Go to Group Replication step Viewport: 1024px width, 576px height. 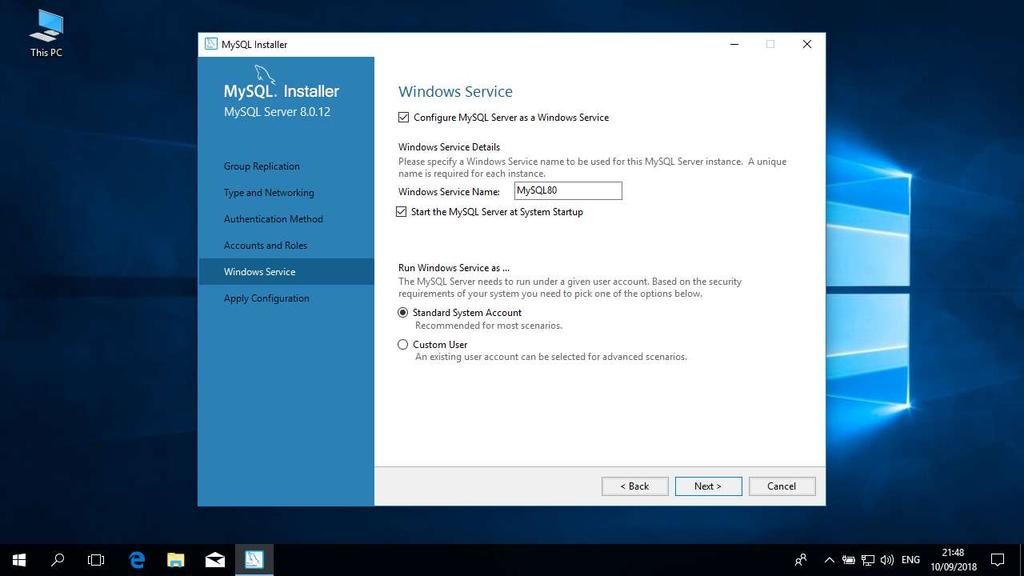click(x=262, y=166)
